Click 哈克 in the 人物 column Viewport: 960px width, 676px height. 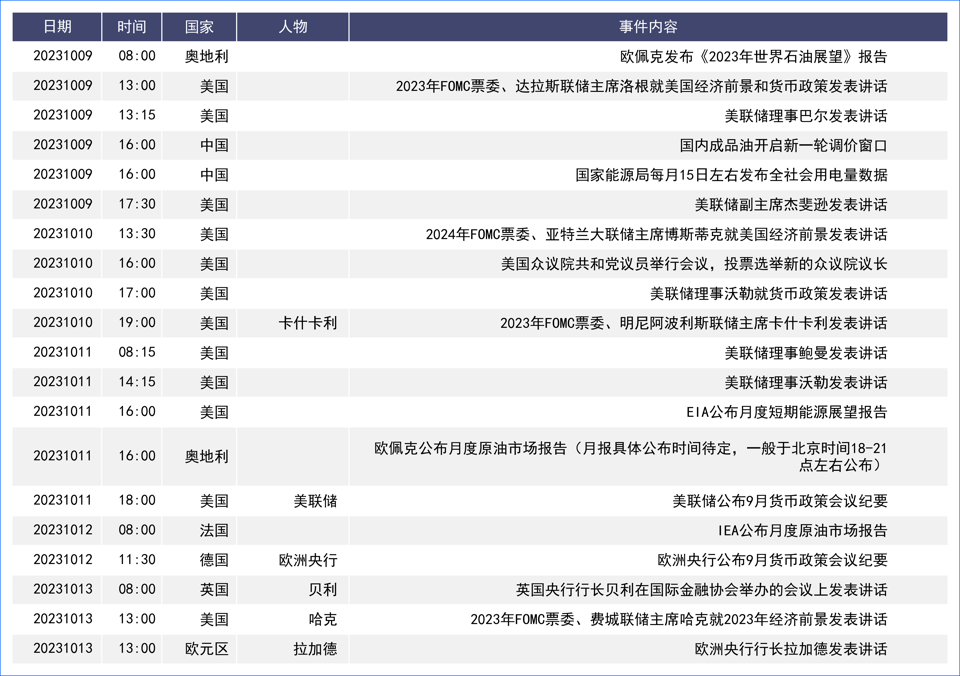323,619
